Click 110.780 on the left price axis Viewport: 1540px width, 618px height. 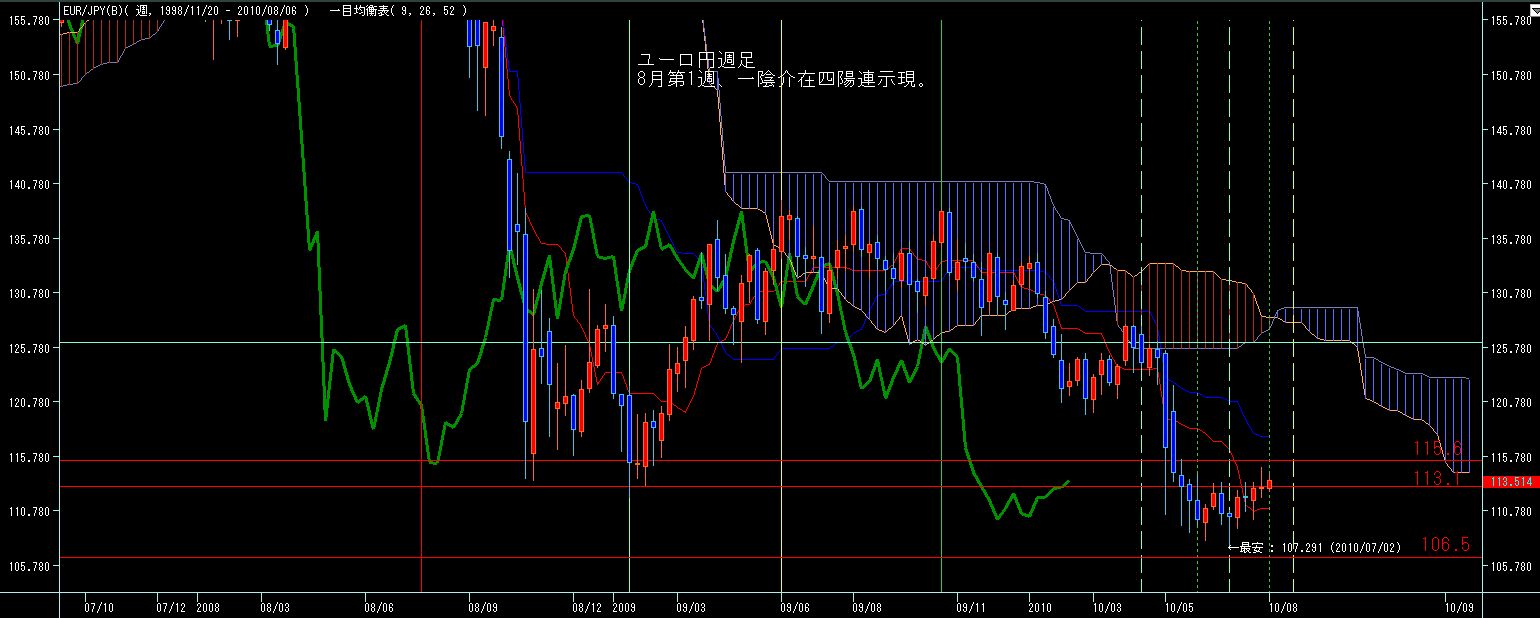(27, 511)
